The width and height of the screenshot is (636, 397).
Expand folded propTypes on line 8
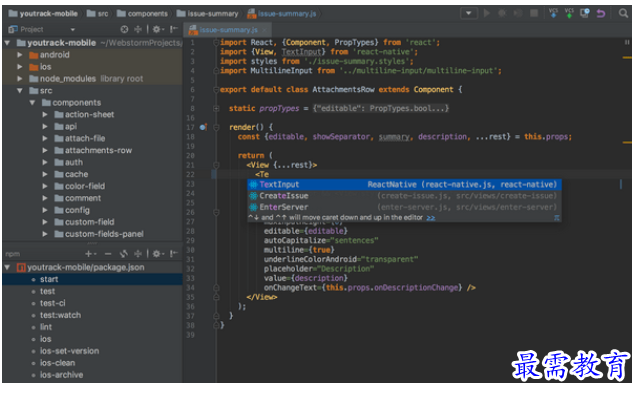pos(216,108)
